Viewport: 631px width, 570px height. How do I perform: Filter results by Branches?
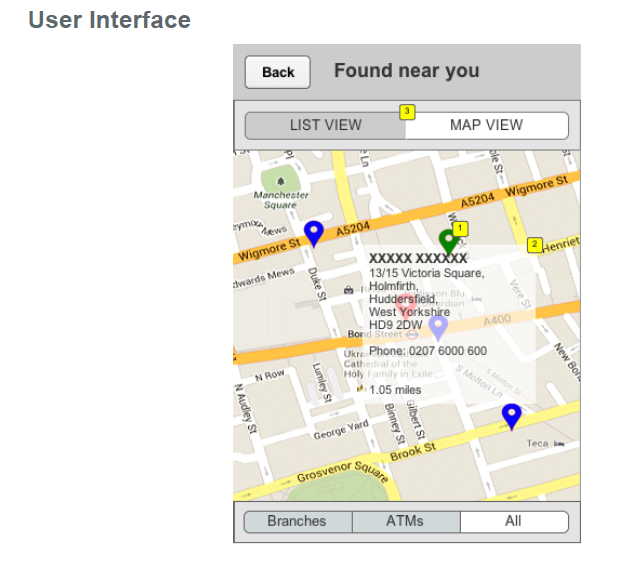[297, 521]
